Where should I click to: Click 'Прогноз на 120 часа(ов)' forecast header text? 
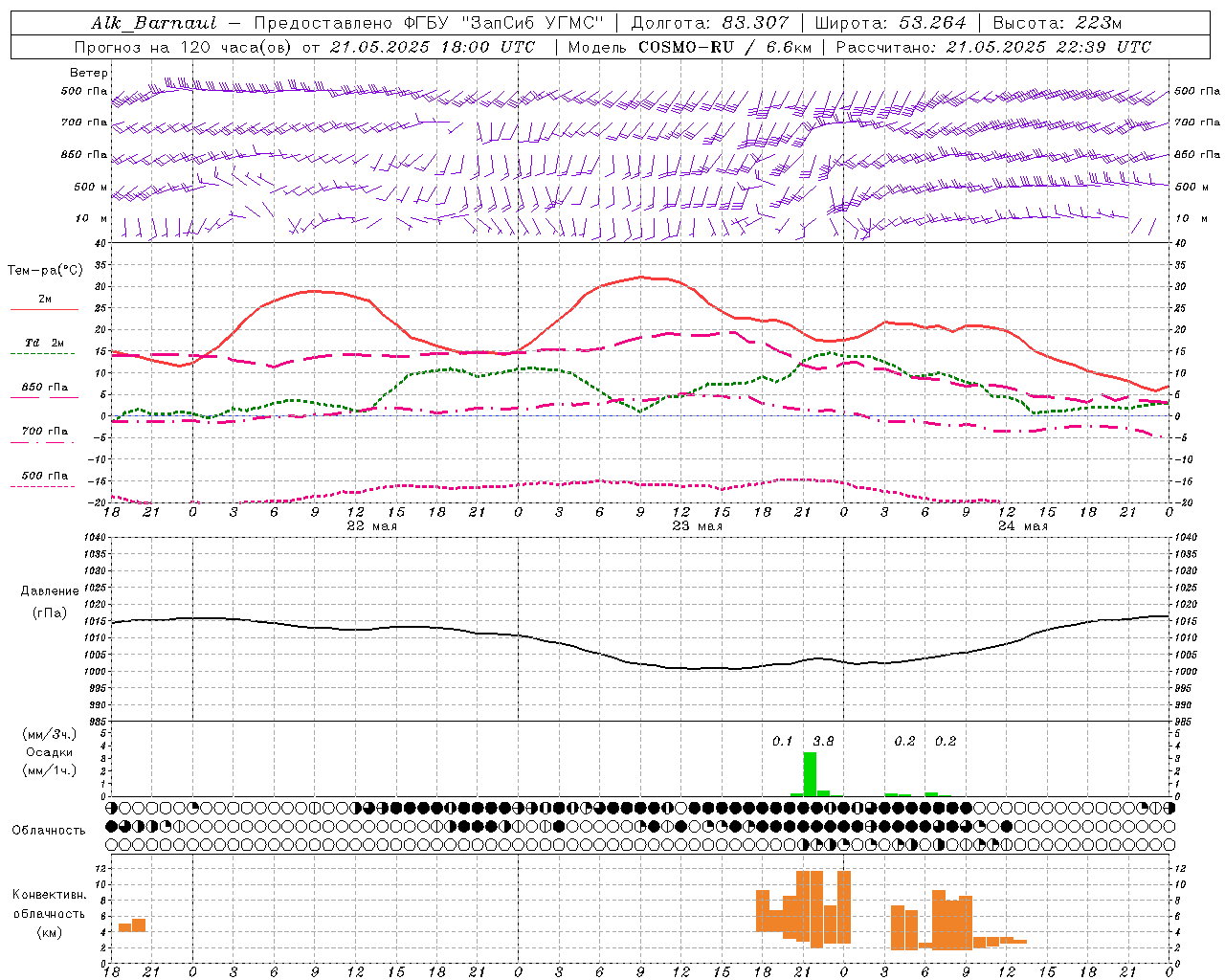point(184,47)
